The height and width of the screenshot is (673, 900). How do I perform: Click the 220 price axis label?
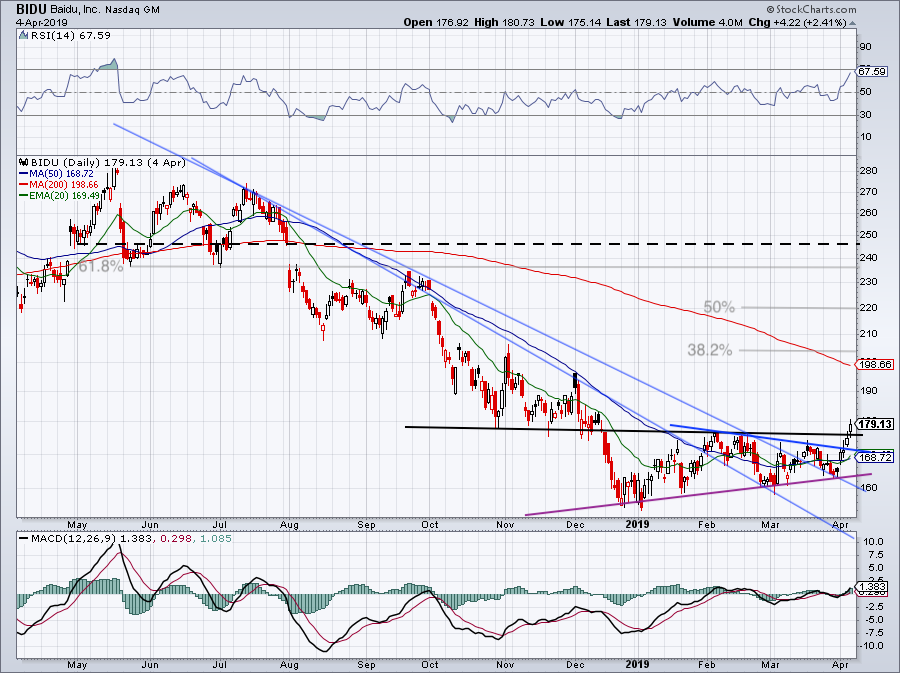coord(869,308)
